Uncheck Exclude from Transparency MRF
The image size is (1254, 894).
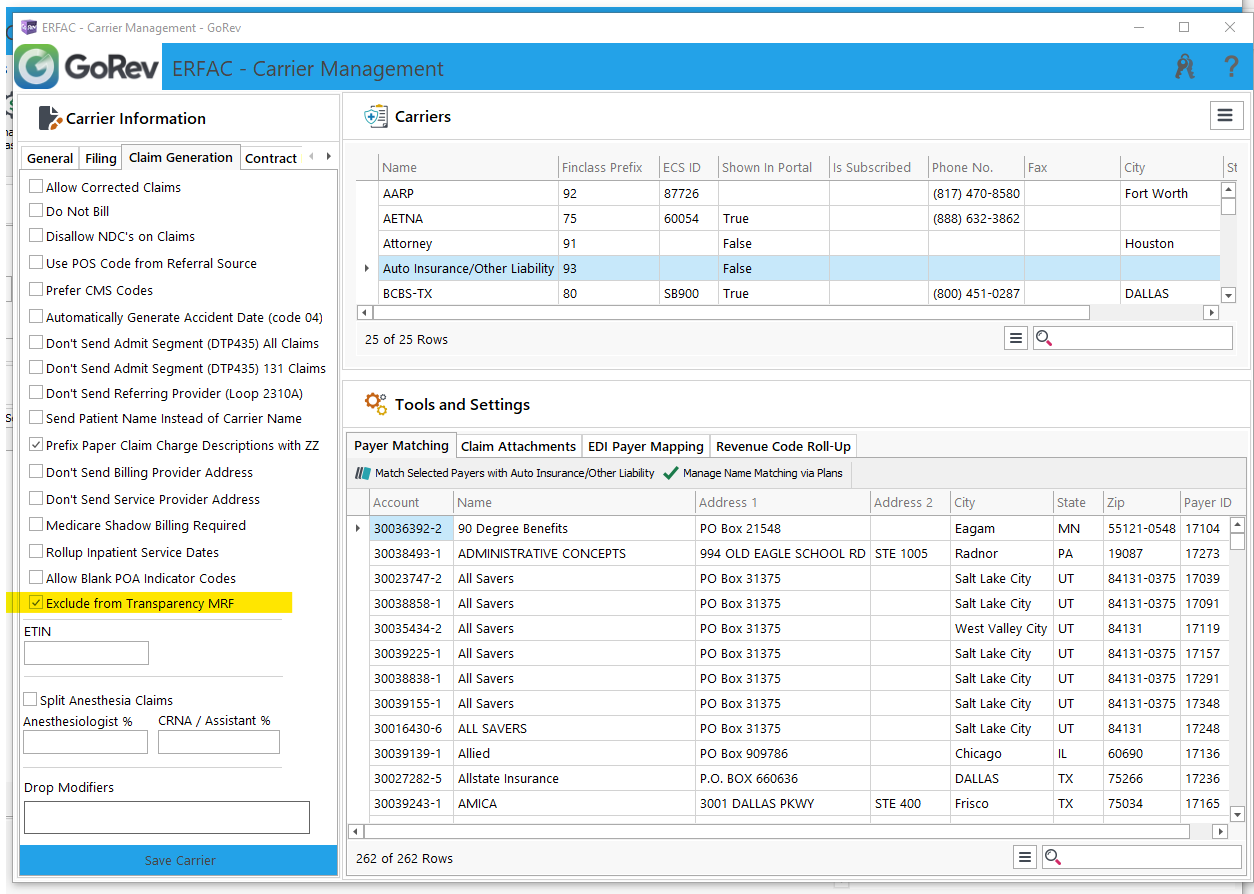pyautogui.click(x=36, y=603)
